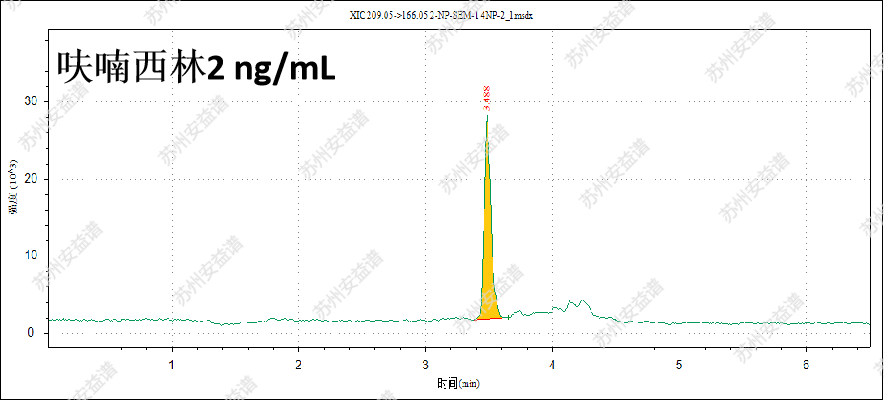Click the y-axis tick label 10
Viewport: 884px width, 400px height.
pos(30,256)
